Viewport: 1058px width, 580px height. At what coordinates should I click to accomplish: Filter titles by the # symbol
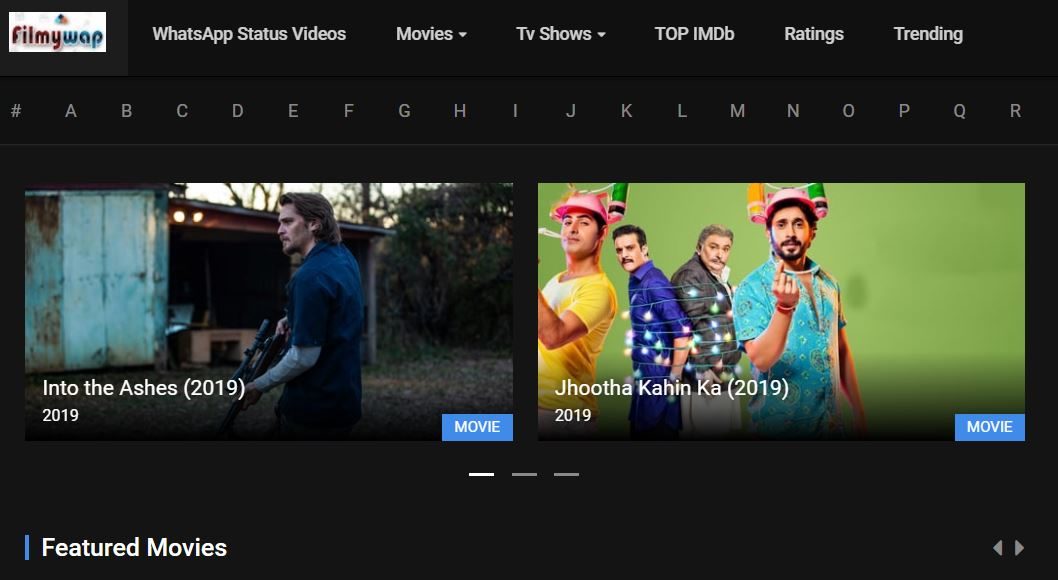(16, 111)
